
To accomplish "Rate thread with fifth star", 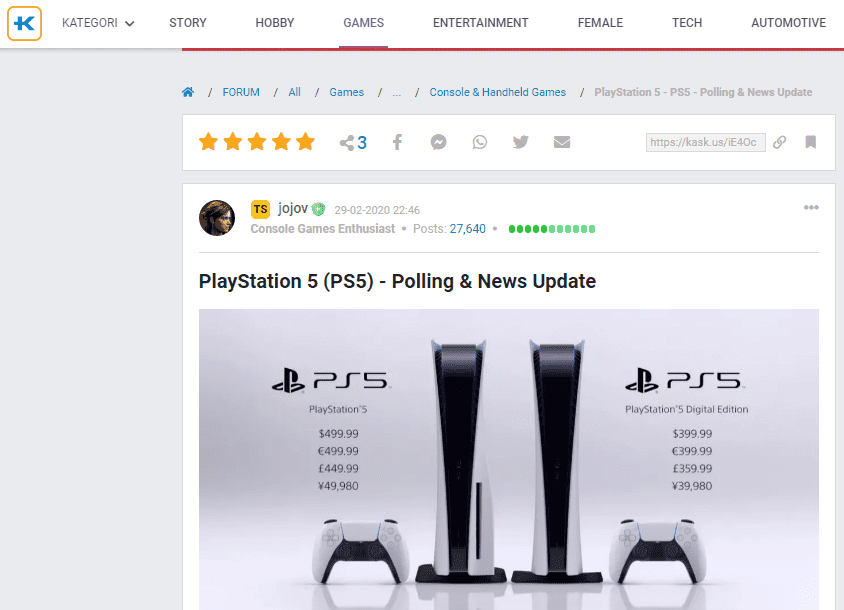I will (305, 142).
